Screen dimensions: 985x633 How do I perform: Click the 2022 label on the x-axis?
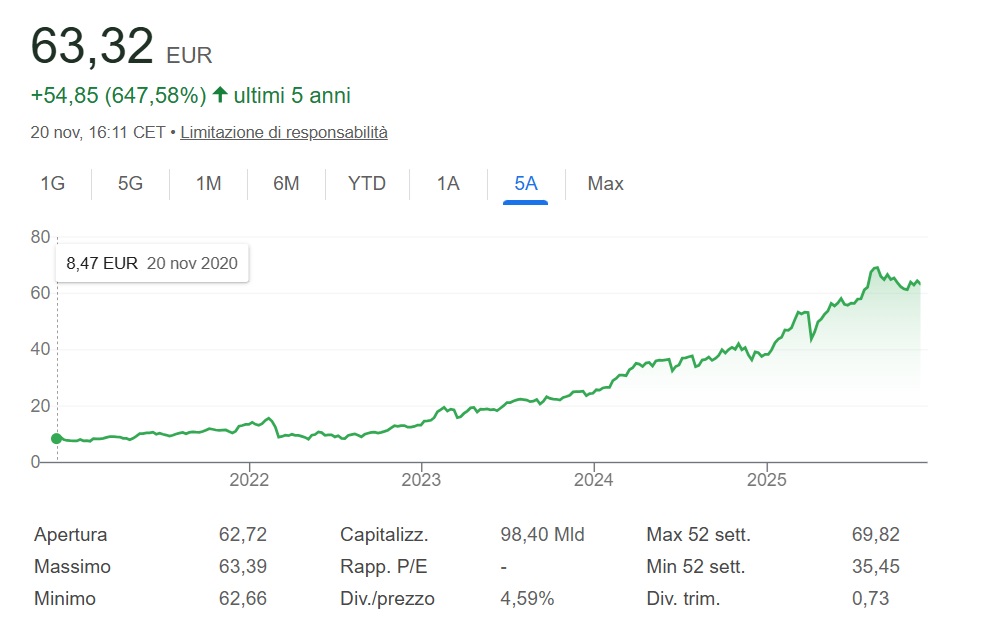click(249, 479)
